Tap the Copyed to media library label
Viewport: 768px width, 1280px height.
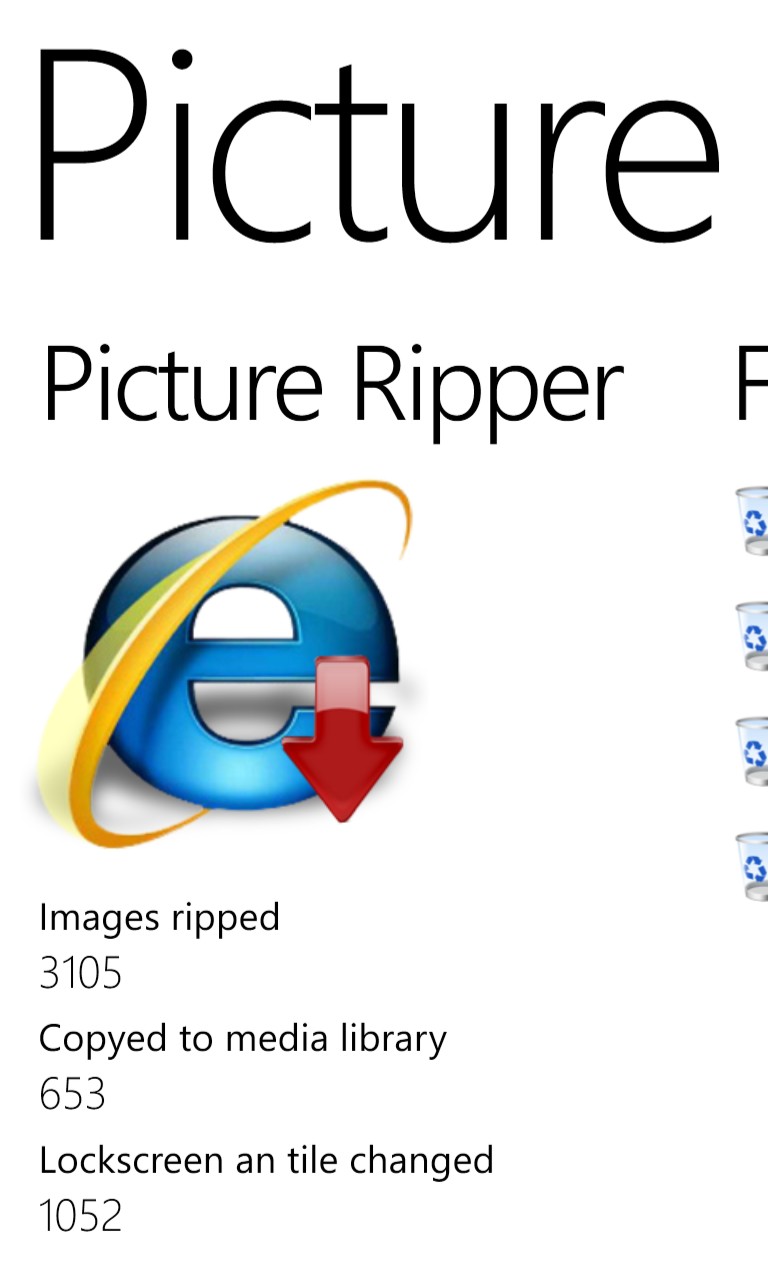pyautogui.click(x=242, y=1040)
